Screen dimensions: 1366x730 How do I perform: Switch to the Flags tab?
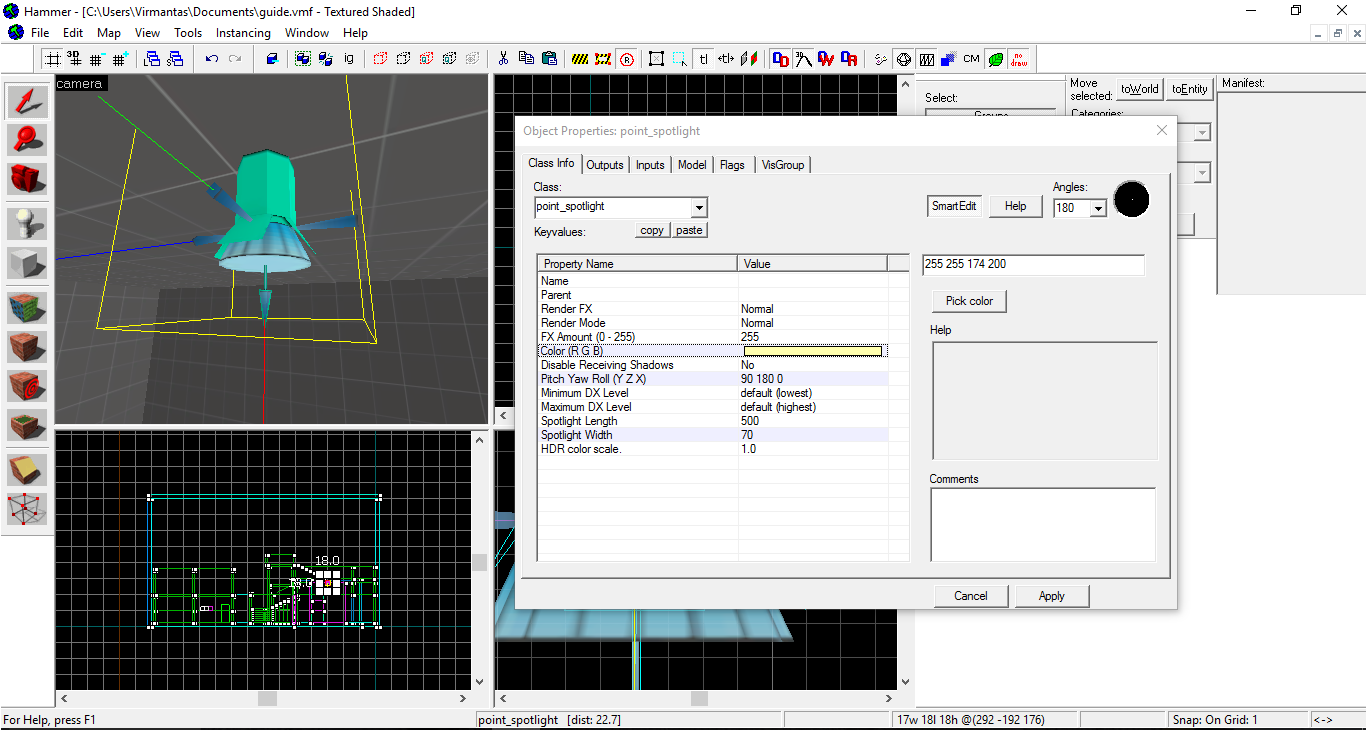[732, 165]
